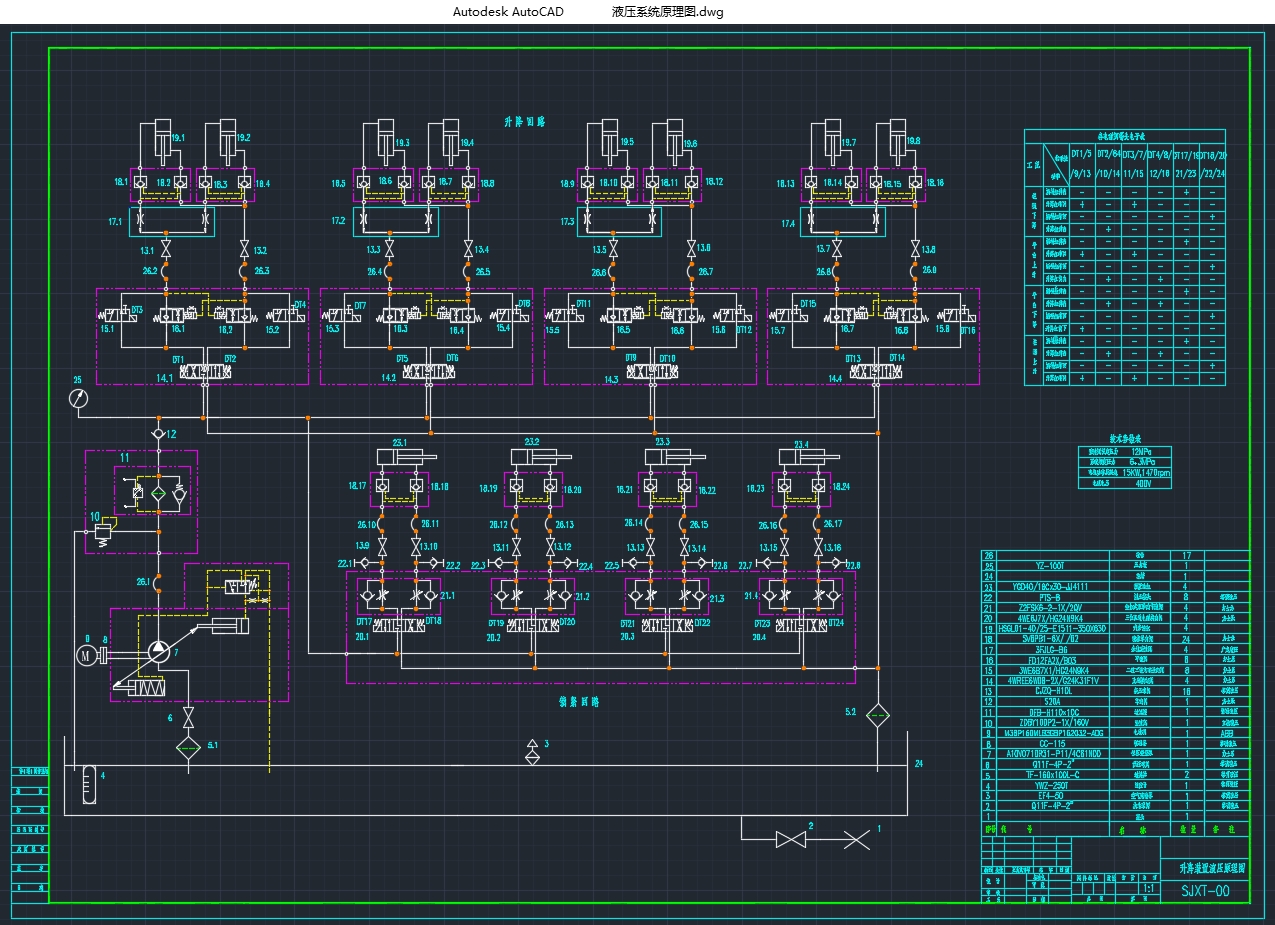
Task: Click the 12MPa value in parameter table
Action: (x=1143, y=451)
